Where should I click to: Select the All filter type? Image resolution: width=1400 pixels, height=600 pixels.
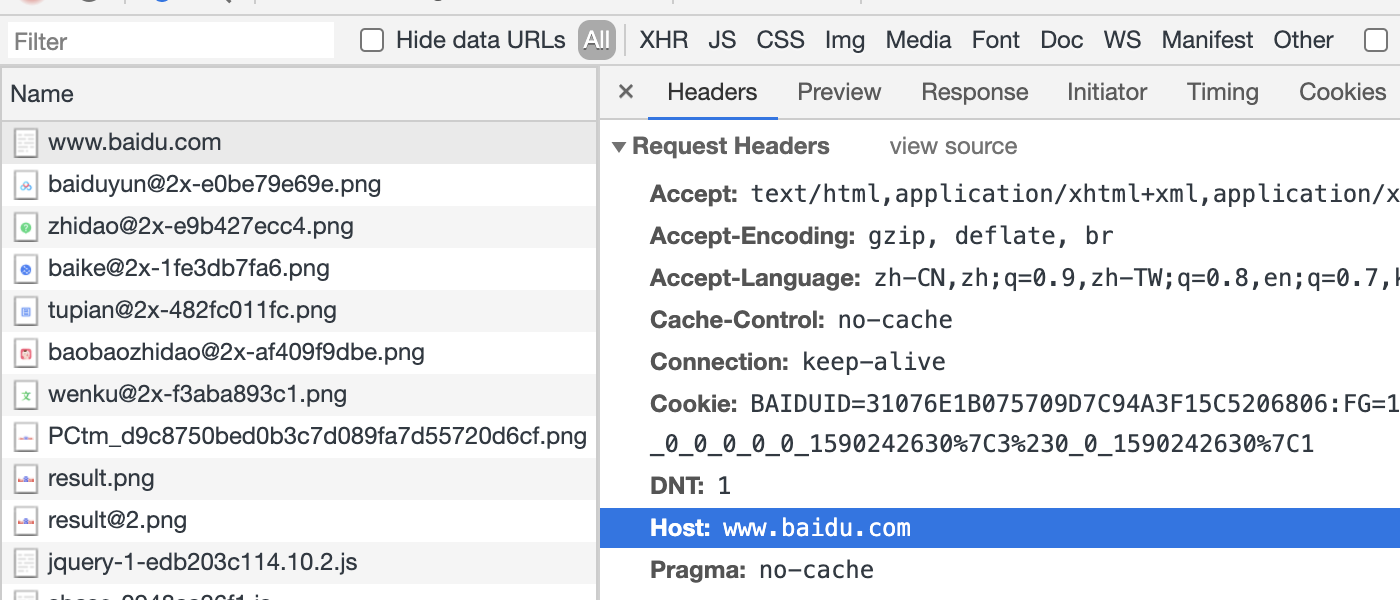tap(597, 40)
